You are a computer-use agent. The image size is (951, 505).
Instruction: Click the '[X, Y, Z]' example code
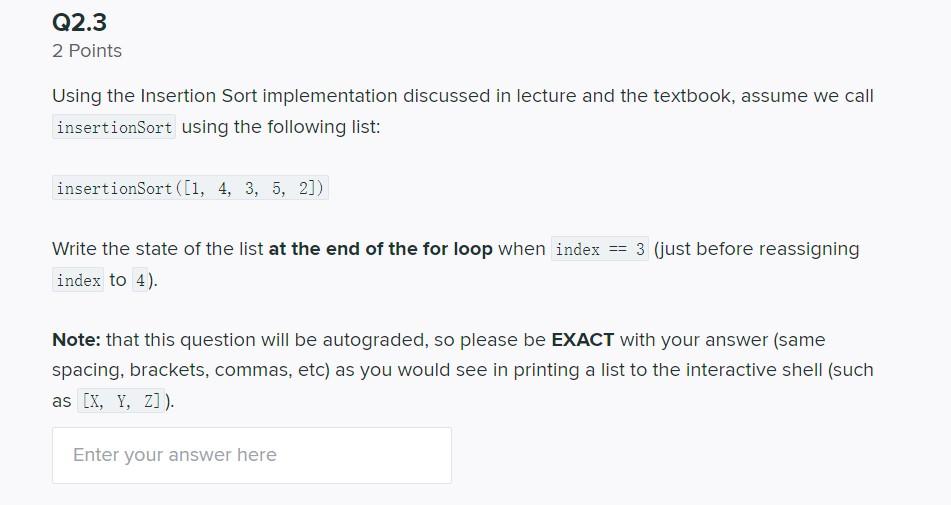(121, 401)
